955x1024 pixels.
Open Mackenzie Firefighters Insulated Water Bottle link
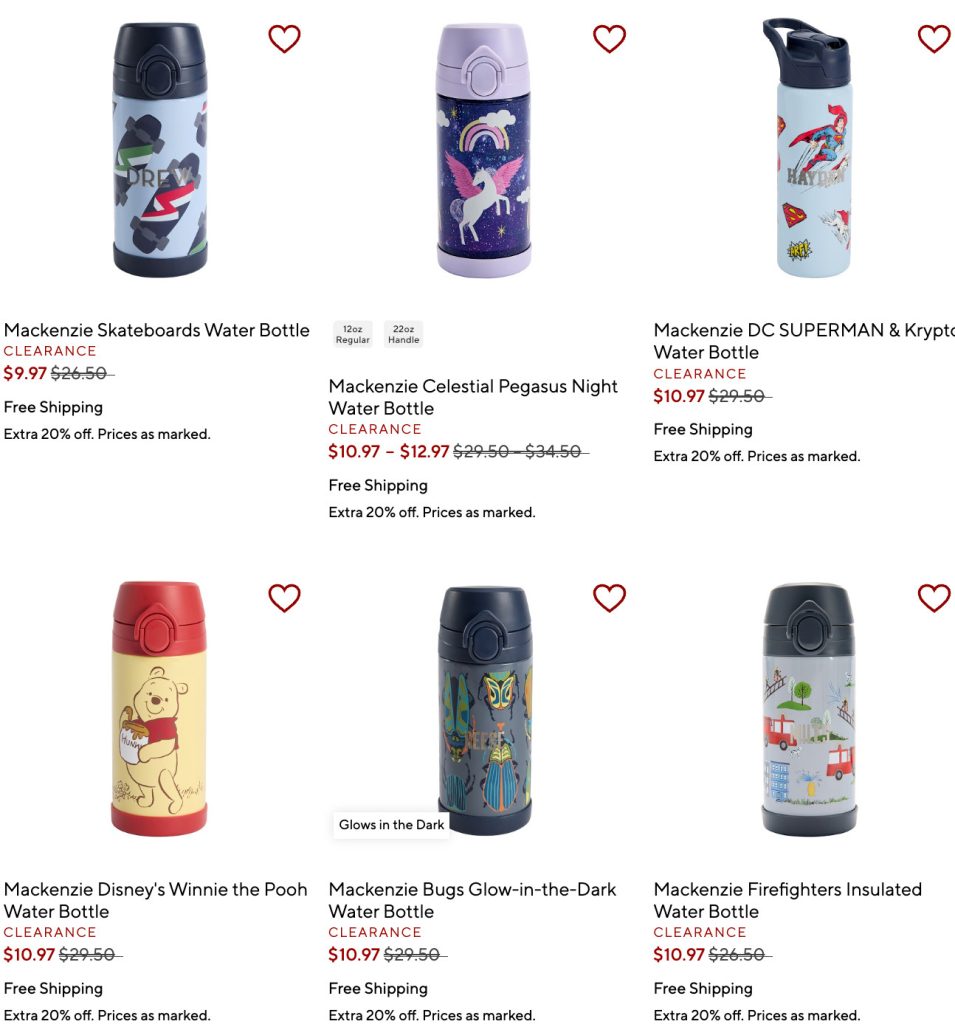[788, 900]
